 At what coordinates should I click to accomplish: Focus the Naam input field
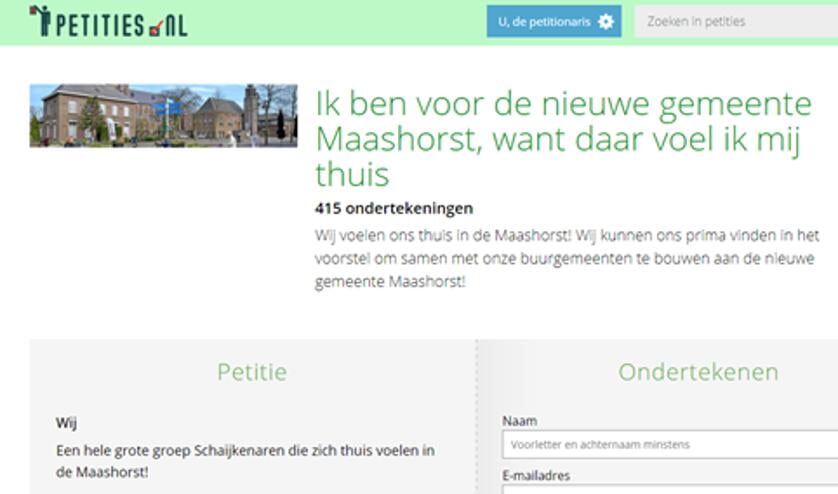click(x=670, y=444)
